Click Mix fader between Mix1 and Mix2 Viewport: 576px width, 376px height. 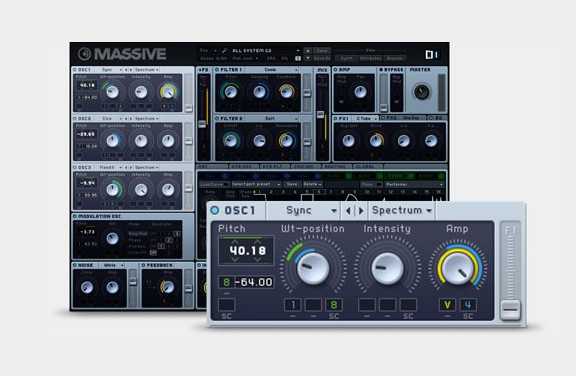coord(321,115)
